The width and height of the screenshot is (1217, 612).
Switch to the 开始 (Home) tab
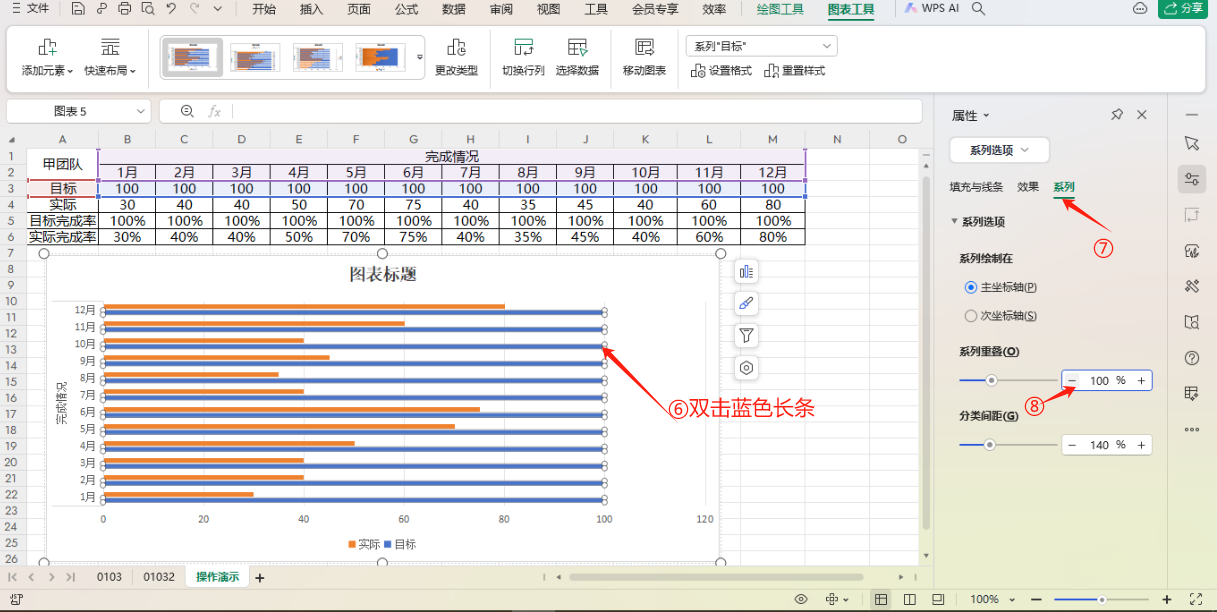click(264, 9)
